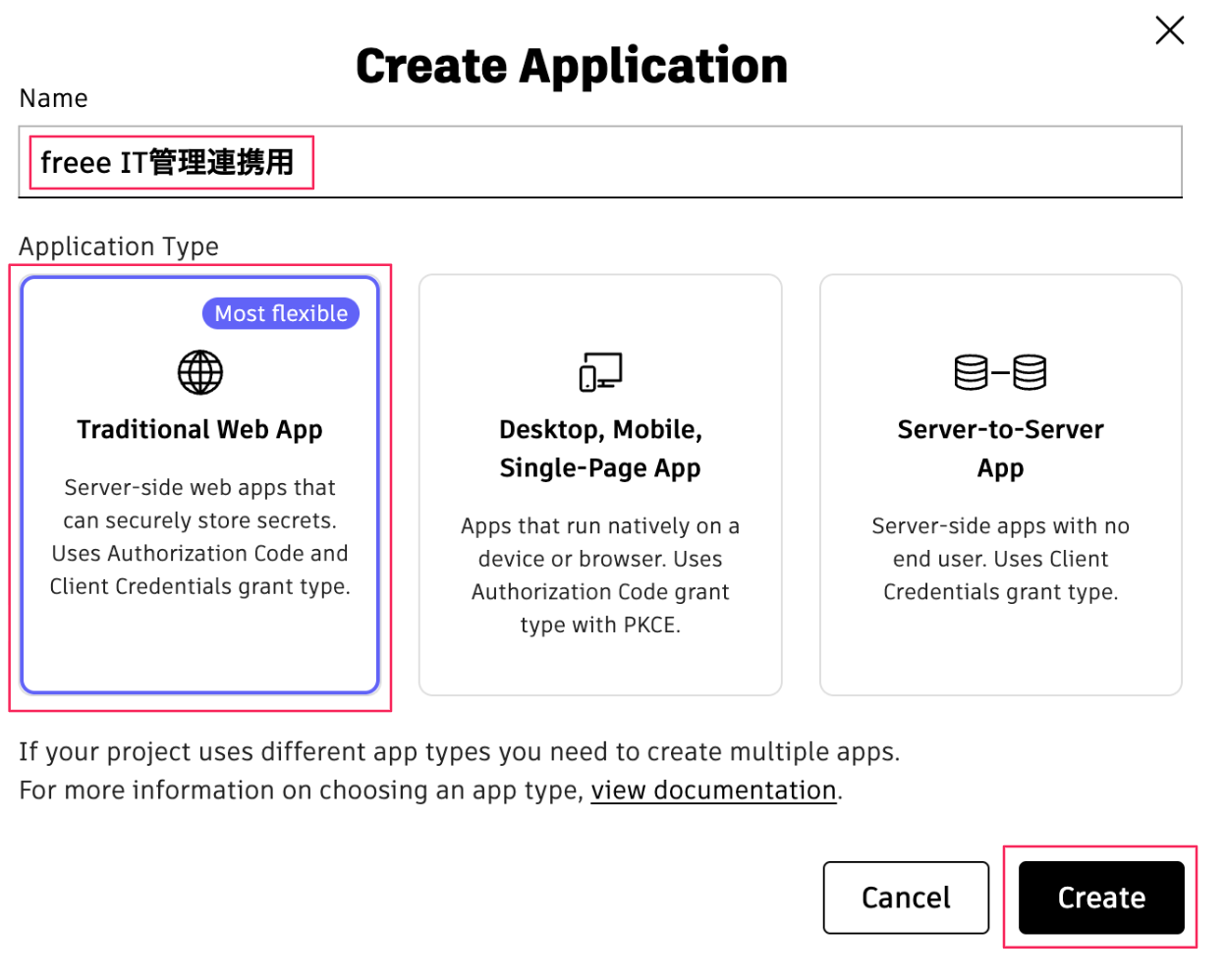Choose Desktop, Mobile, Single-Page App type
This screenshot has height=980, width=1226.
(x=600, y=449)
